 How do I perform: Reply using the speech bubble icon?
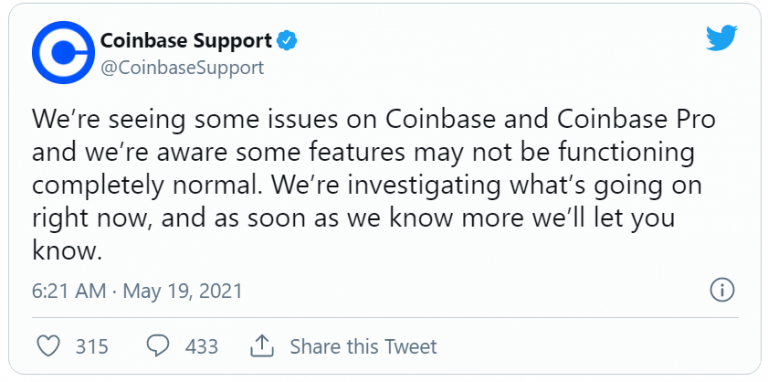click(x=158, y=346)
